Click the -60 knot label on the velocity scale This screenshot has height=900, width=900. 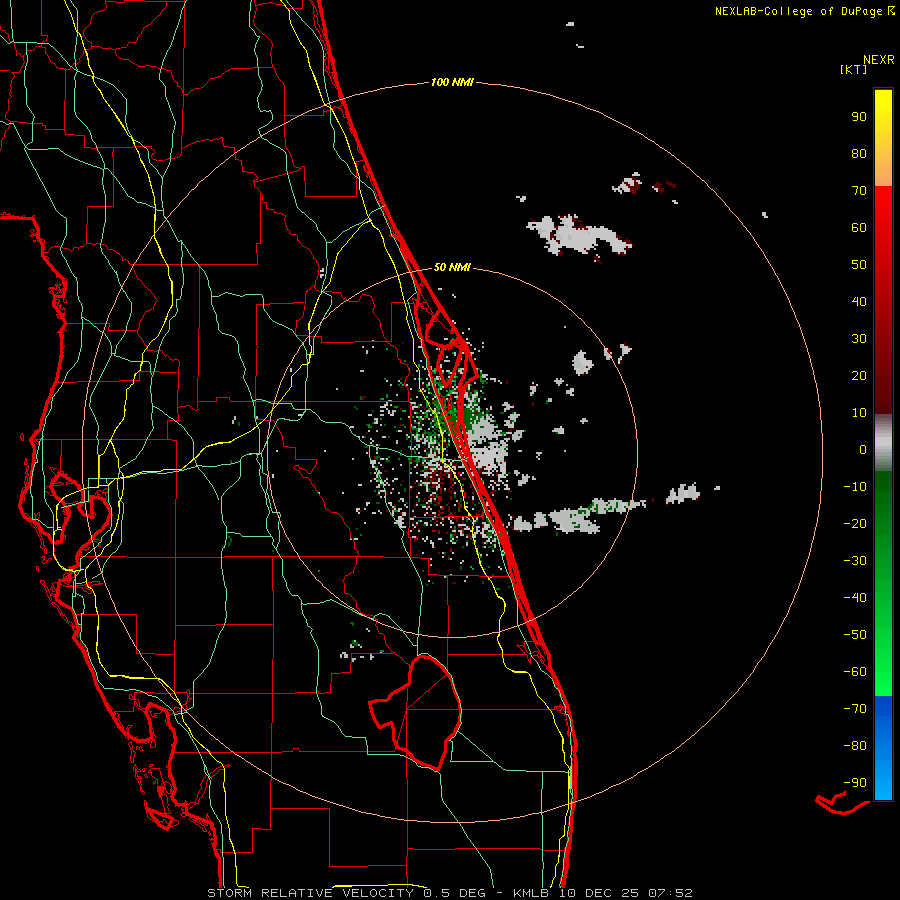(855, 672)
